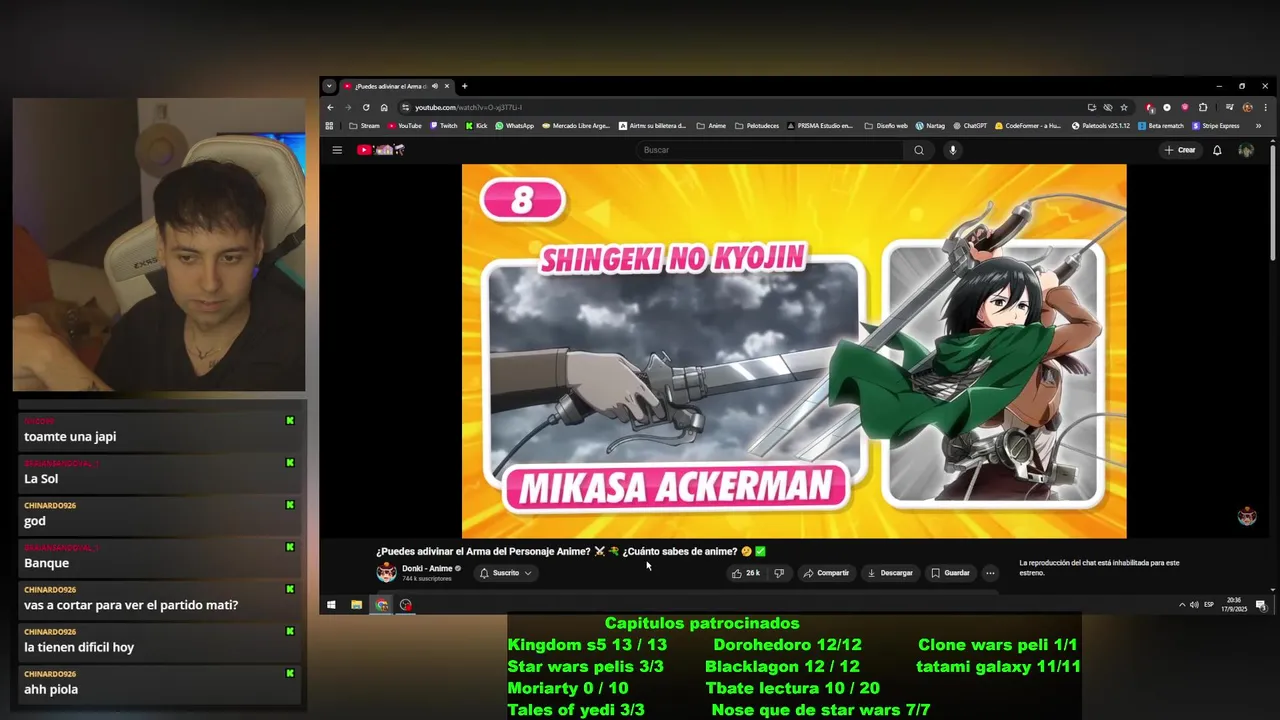Start voice search with the microphone icon

[x=952, y=150]
